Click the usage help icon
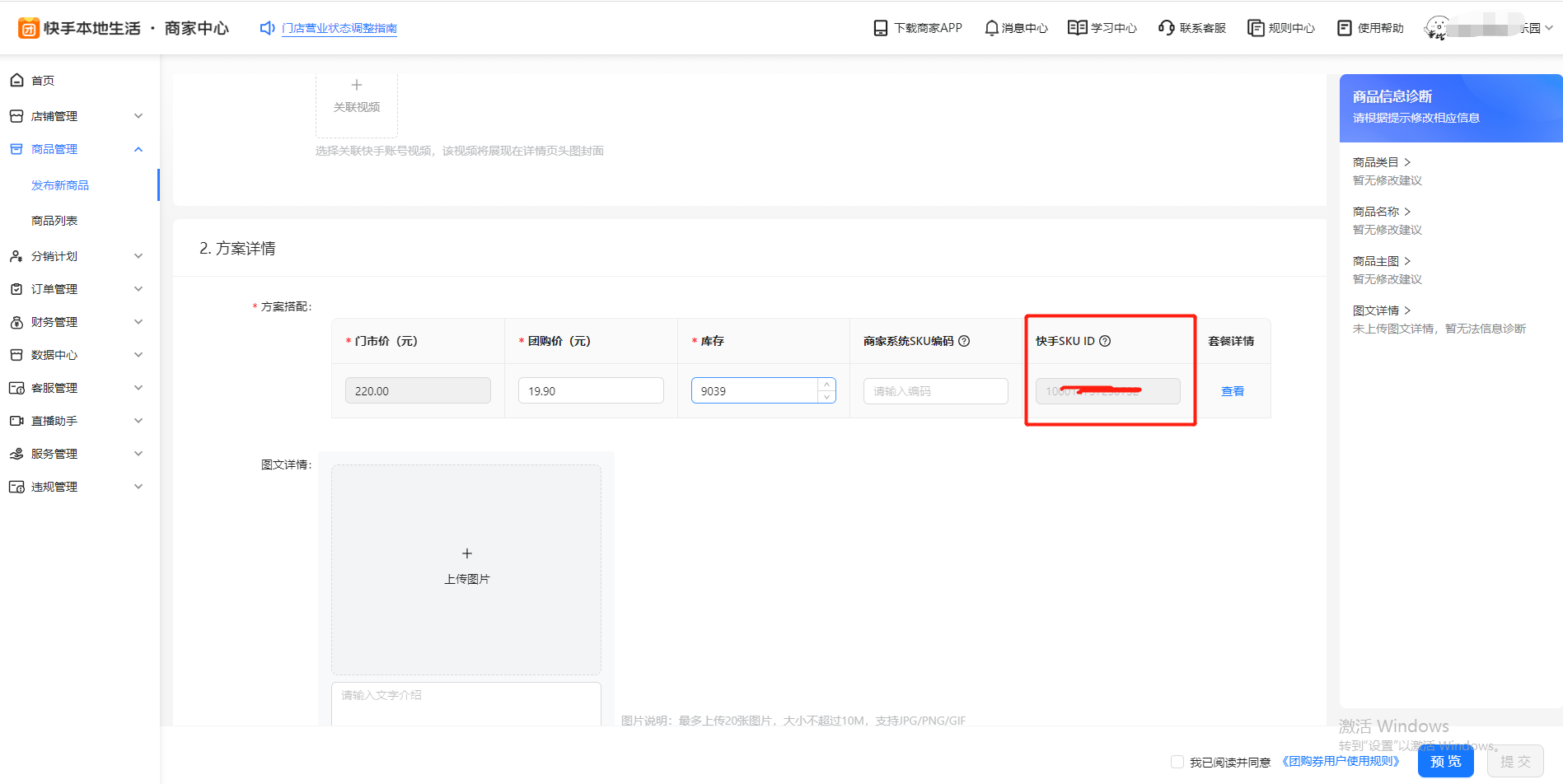Image resolution: width=1563 pixels, height=784 pixels. [x=1344, y=28]
